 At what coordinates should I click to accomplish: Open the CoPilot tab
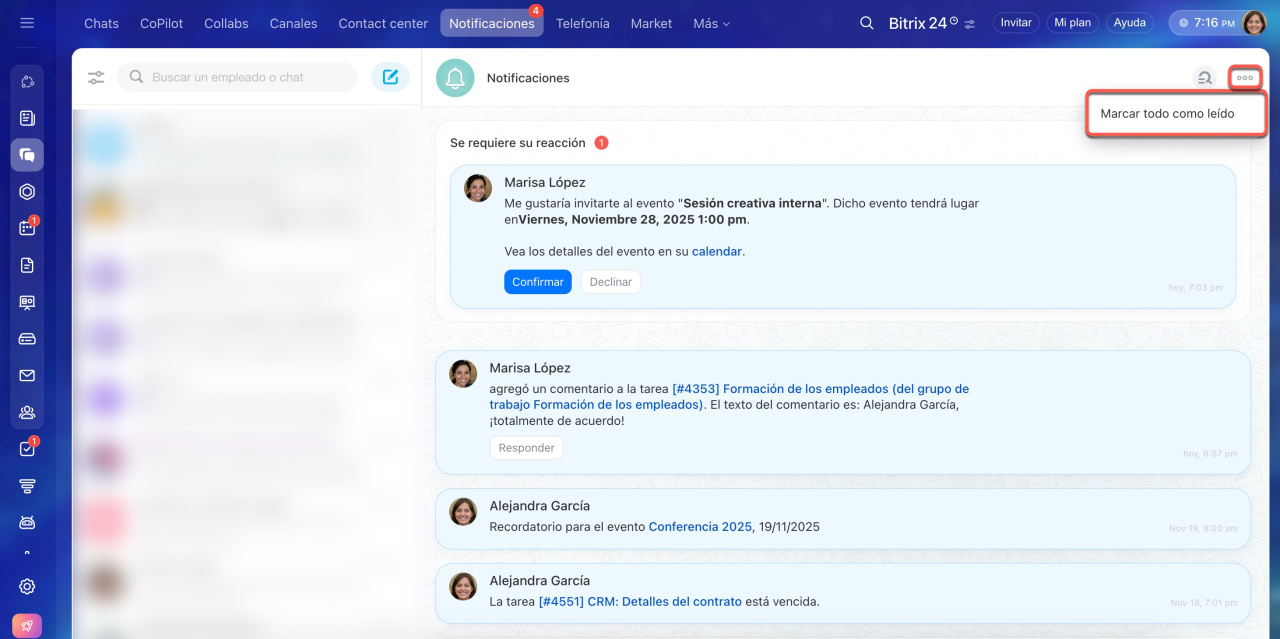161,23
